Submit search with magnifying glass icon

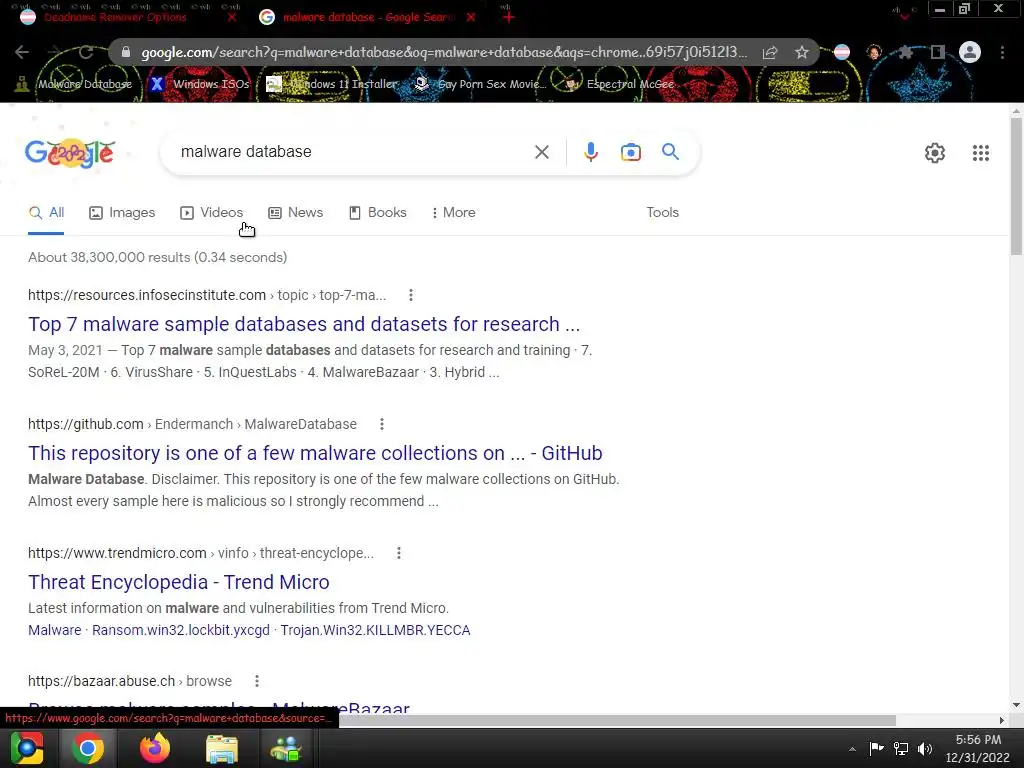point(670,152)
